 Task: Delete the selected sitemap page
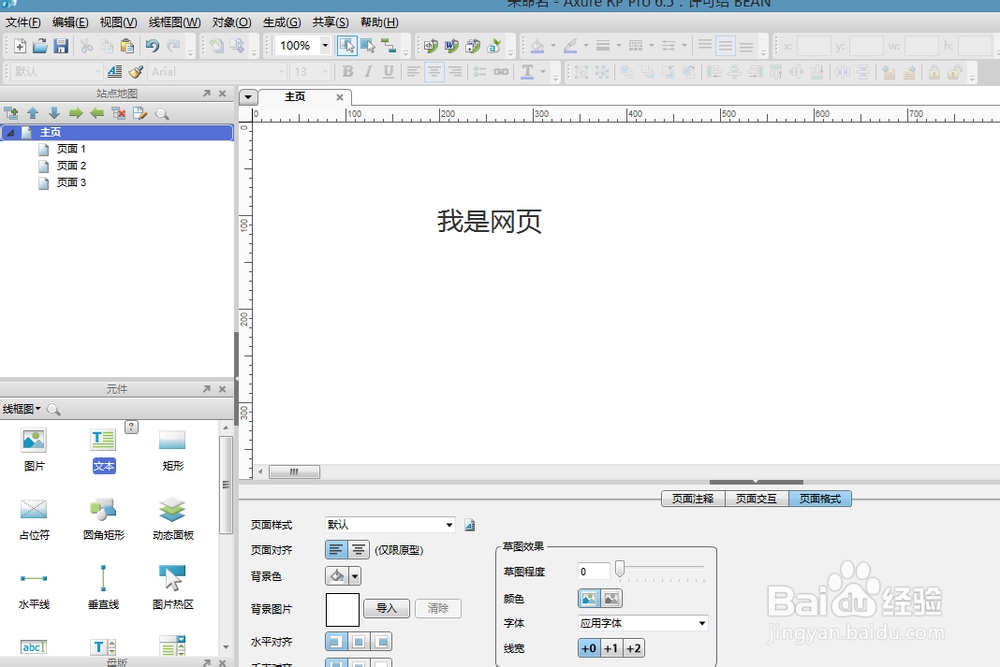point(119,114)
